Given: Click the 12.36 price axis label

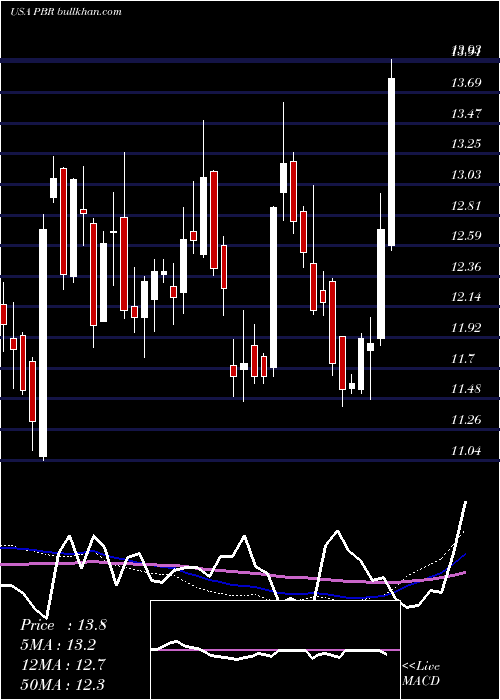Looking at the screenshot, I should pos(466,267).
